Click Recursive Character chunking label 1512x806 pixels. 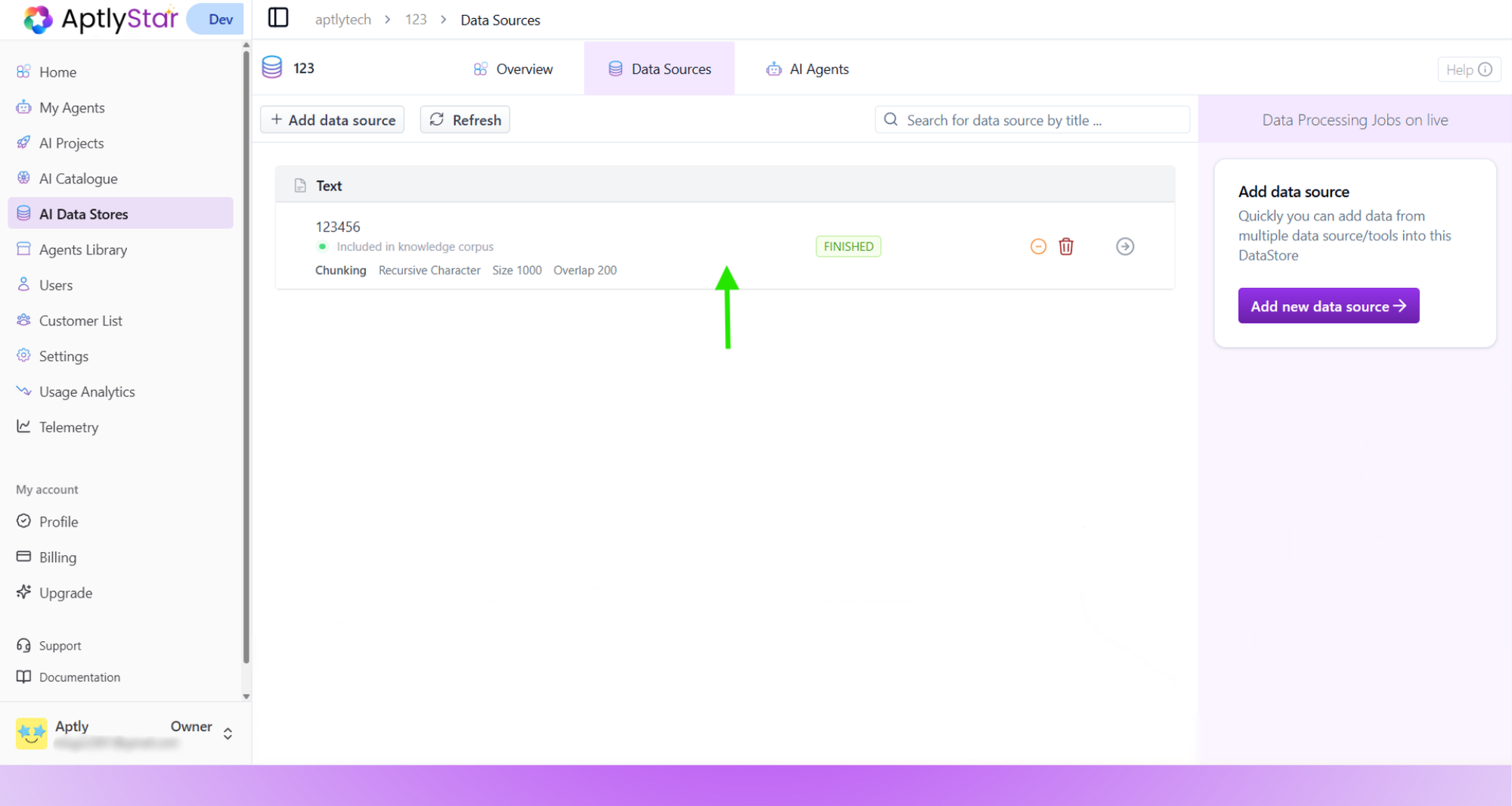(429, 271)
